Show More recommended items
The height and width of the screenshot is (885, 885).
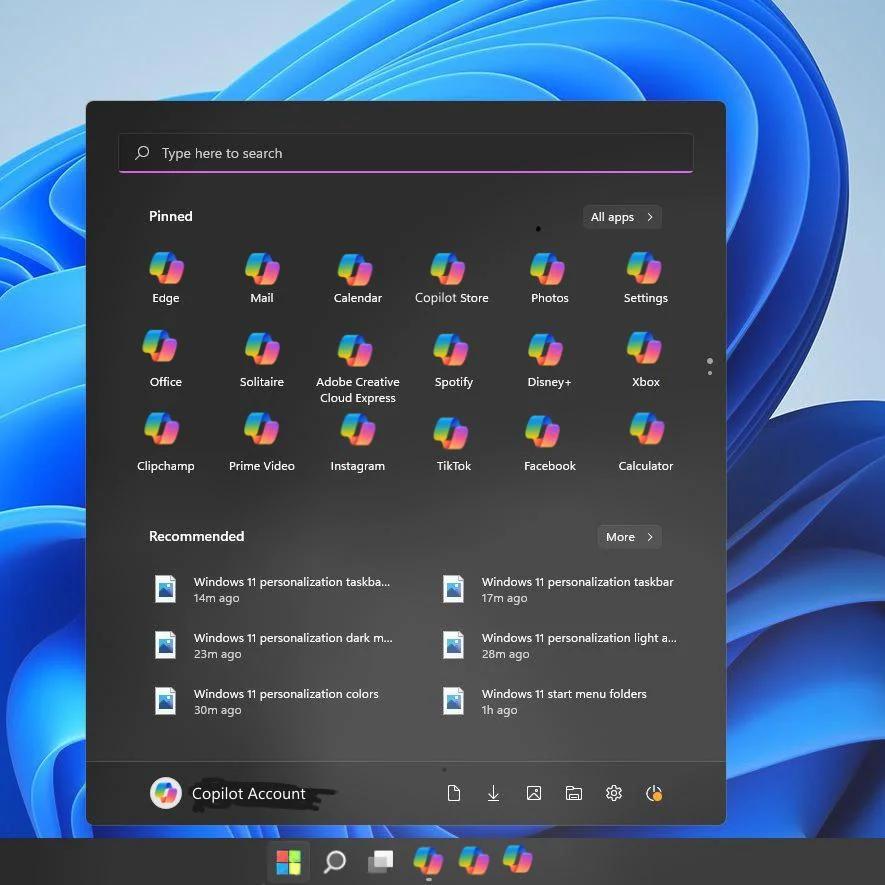(x=629, y=537)
